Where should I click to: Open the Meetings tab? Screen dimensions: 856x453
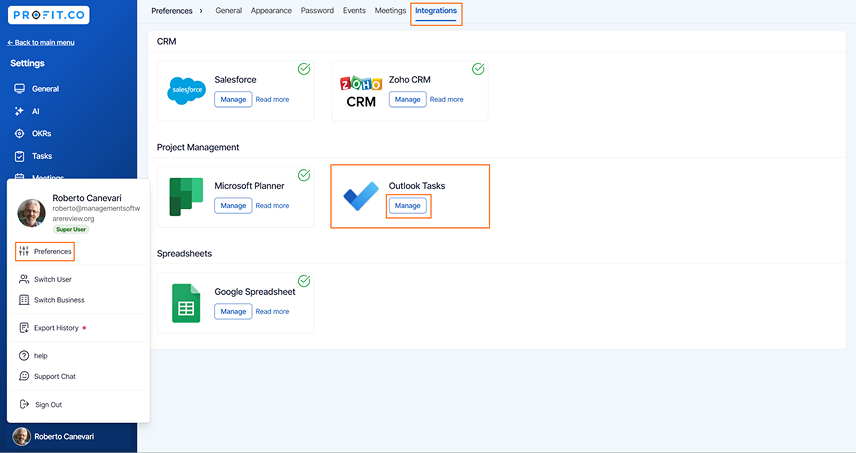(390, 10)
